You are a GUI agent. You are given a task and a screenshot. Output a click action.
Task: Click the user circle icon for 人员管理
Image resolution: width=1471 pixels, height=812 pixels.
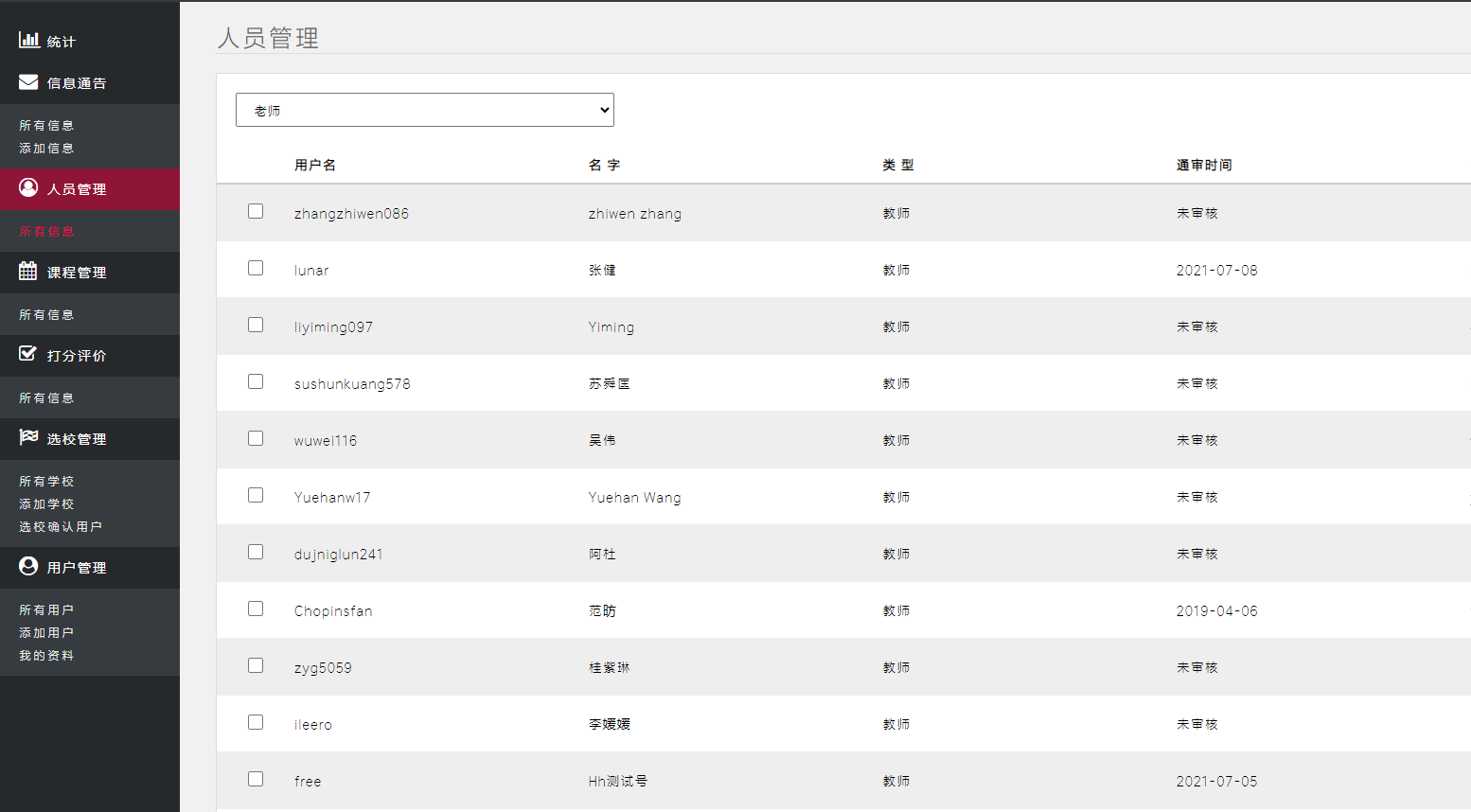pos(28,187)
